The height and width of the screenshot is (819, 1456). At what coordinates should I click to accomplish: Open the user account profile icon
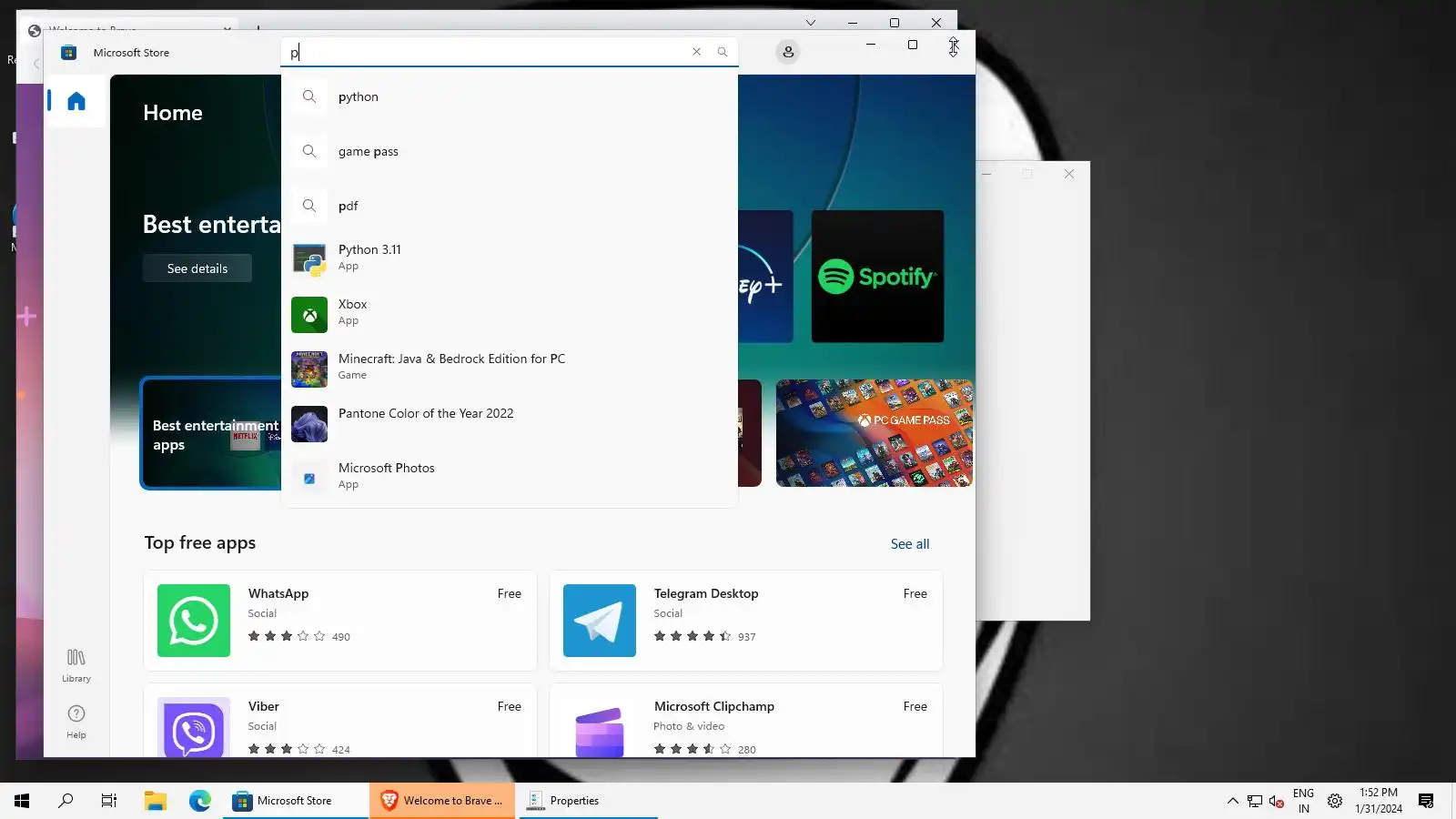coord(788,52)
